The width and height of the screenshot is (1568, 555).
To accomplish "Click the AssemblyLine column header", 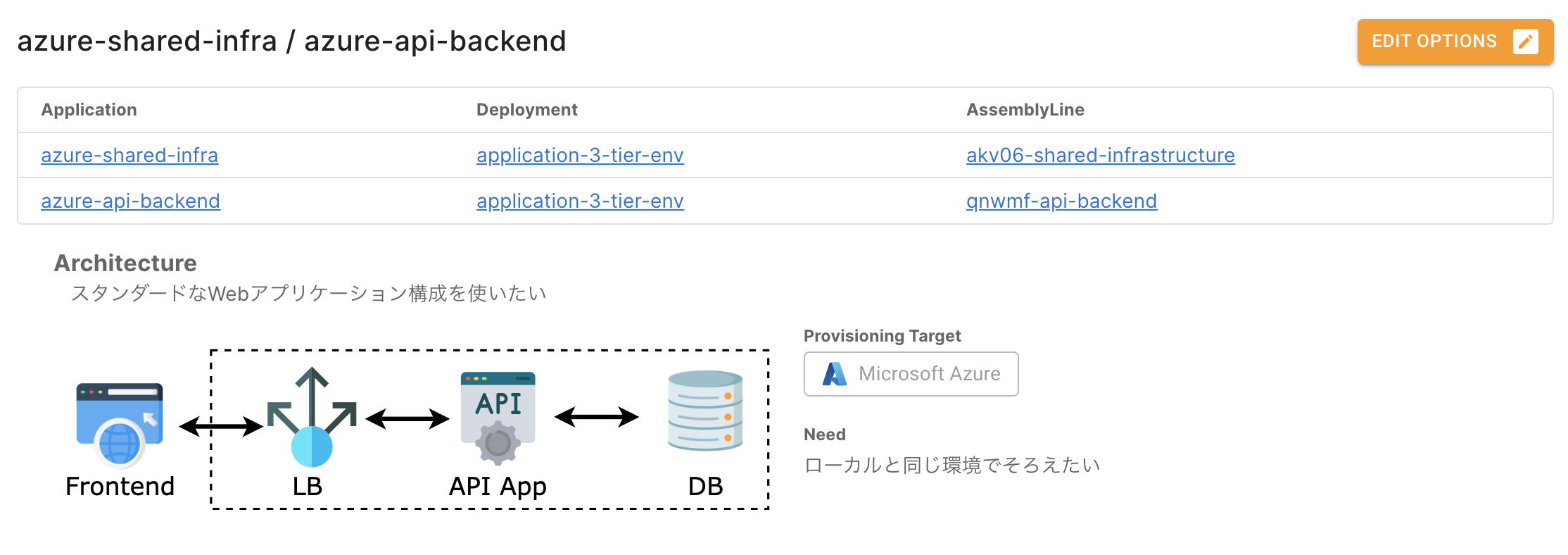I will tap(1025, 110).
